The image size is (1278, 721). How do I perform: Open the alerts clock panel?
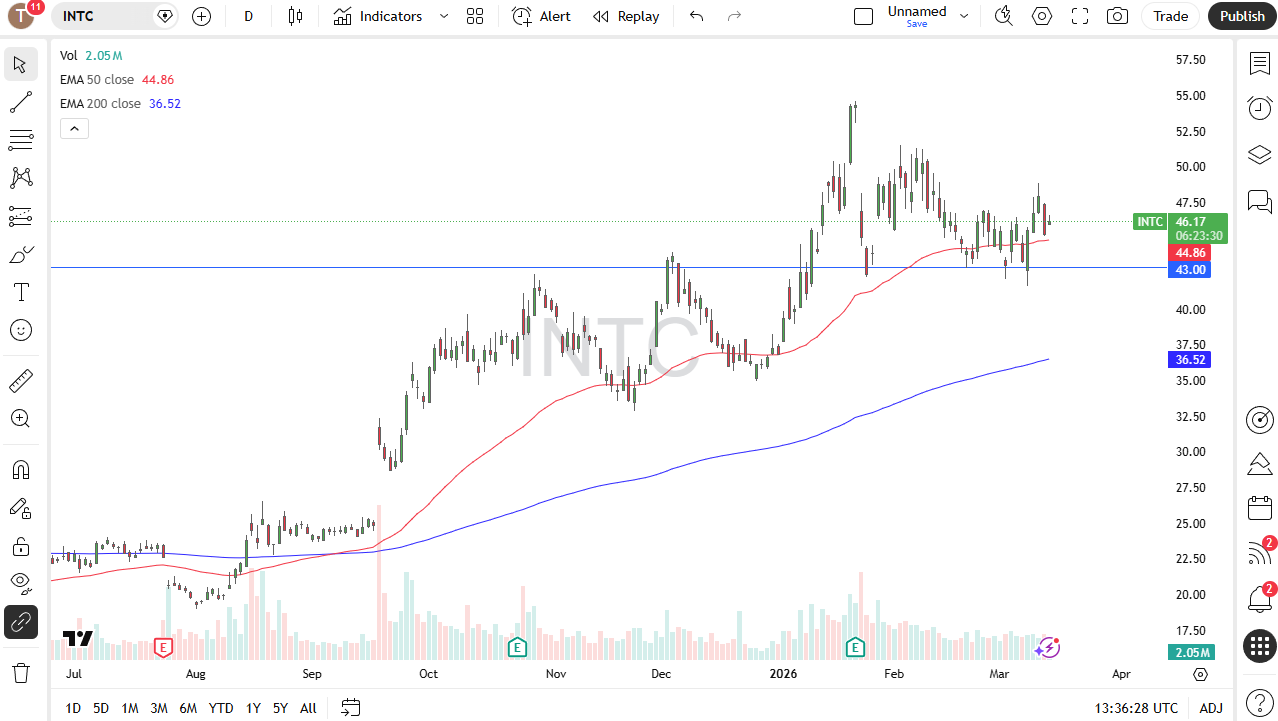1259,109
